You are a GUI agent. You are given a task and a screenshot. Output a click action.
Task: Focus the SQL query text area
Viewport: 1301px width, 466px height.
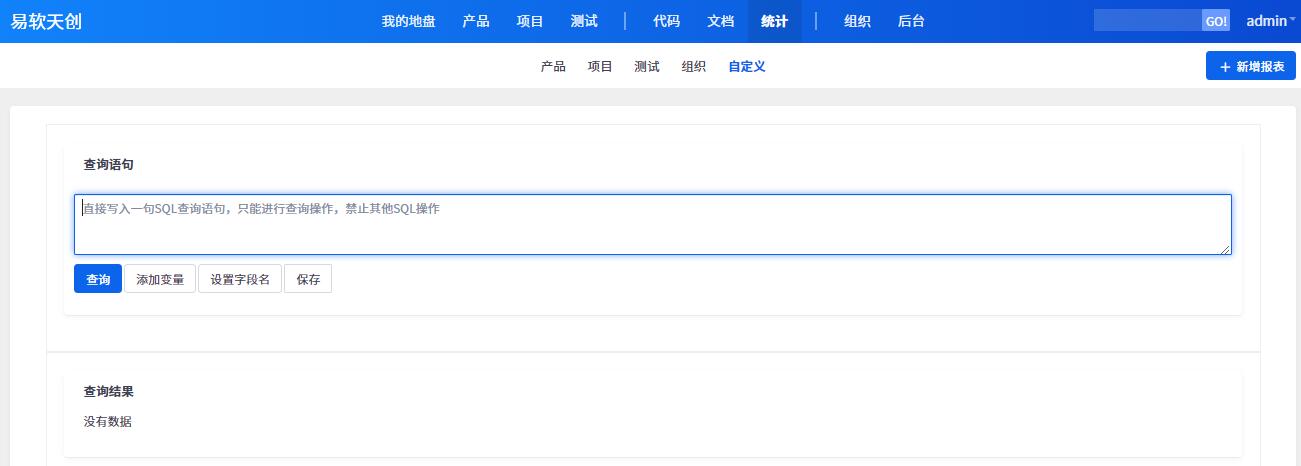[652, 225]
